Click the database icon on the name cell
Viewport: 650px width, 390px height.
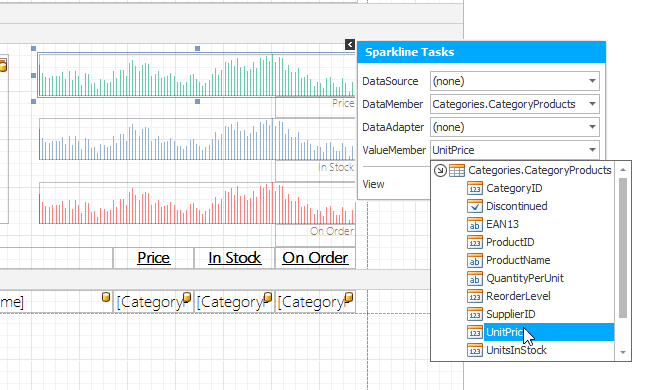[106, 297]
